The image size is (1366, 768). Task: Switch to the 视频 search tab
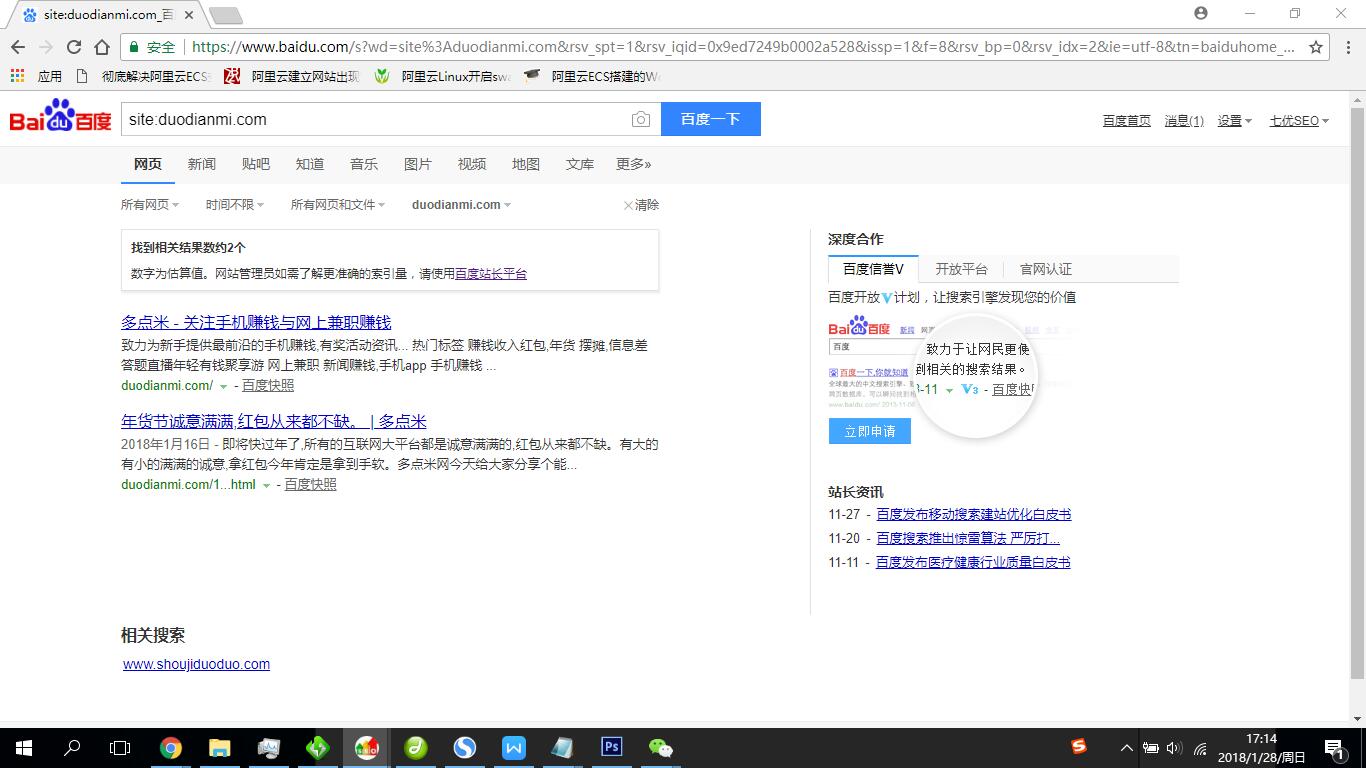472,164
